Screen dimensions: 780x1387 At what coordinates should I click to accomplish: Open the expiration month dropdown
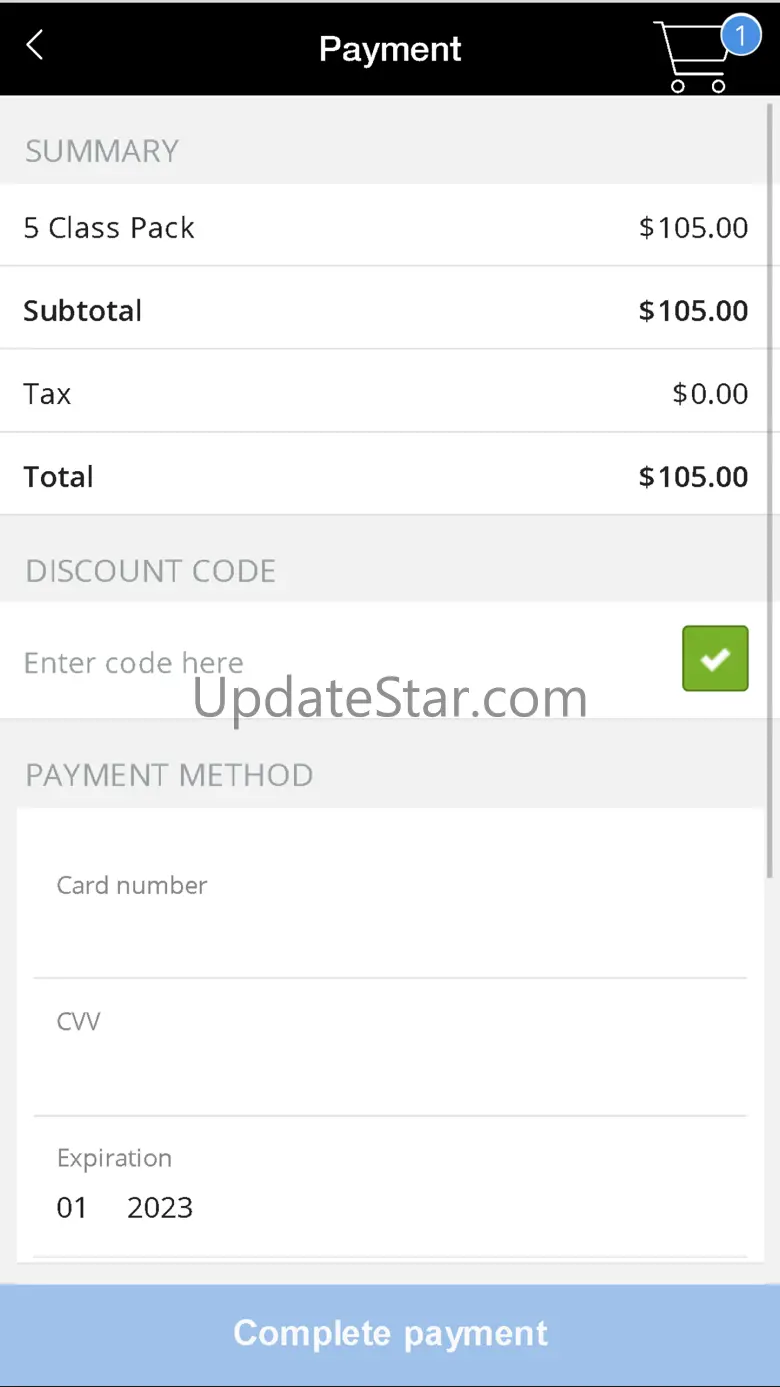(72, 1208)
